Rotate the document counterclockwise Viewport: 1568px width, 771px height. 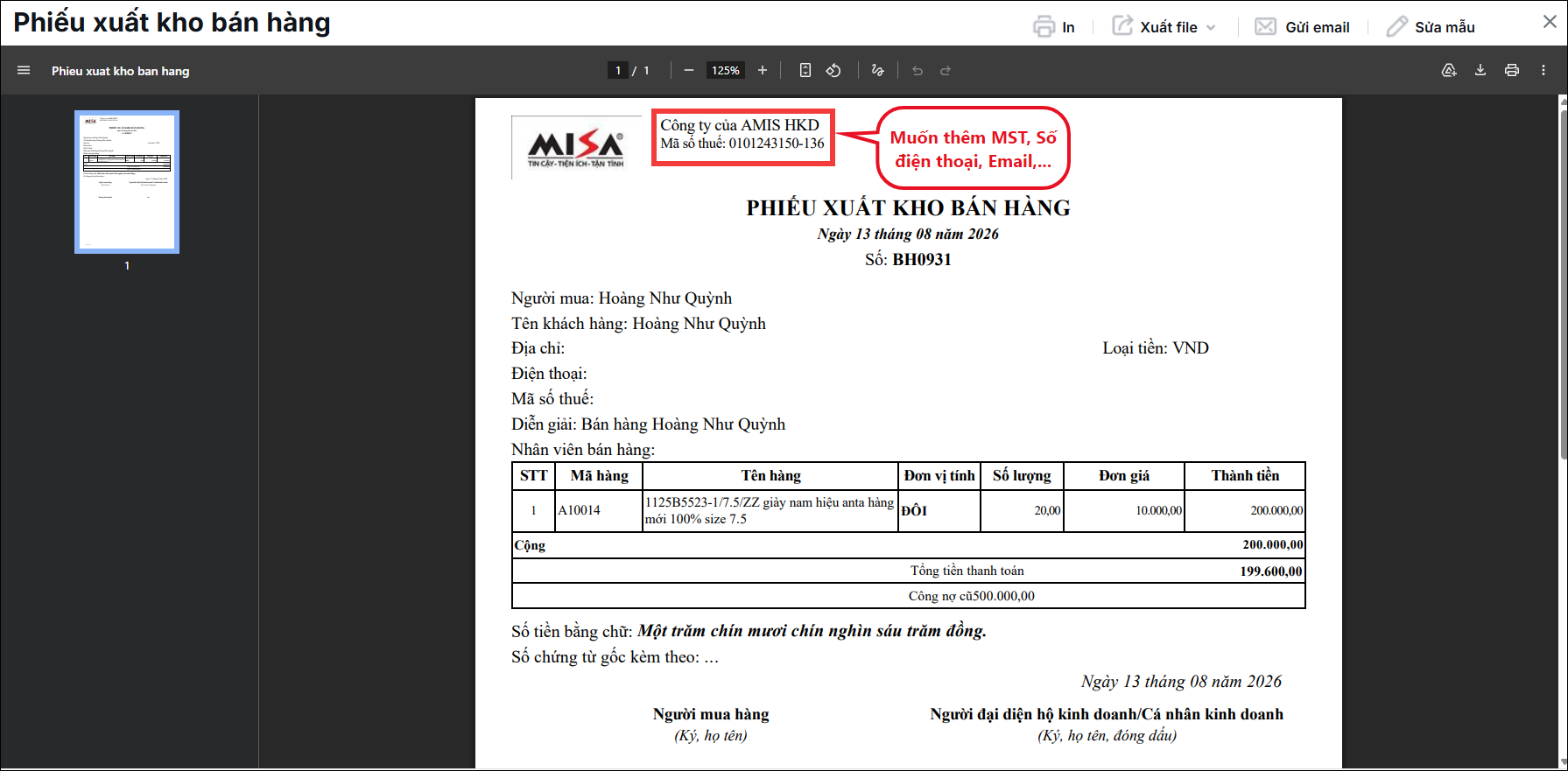pos(833,71)
